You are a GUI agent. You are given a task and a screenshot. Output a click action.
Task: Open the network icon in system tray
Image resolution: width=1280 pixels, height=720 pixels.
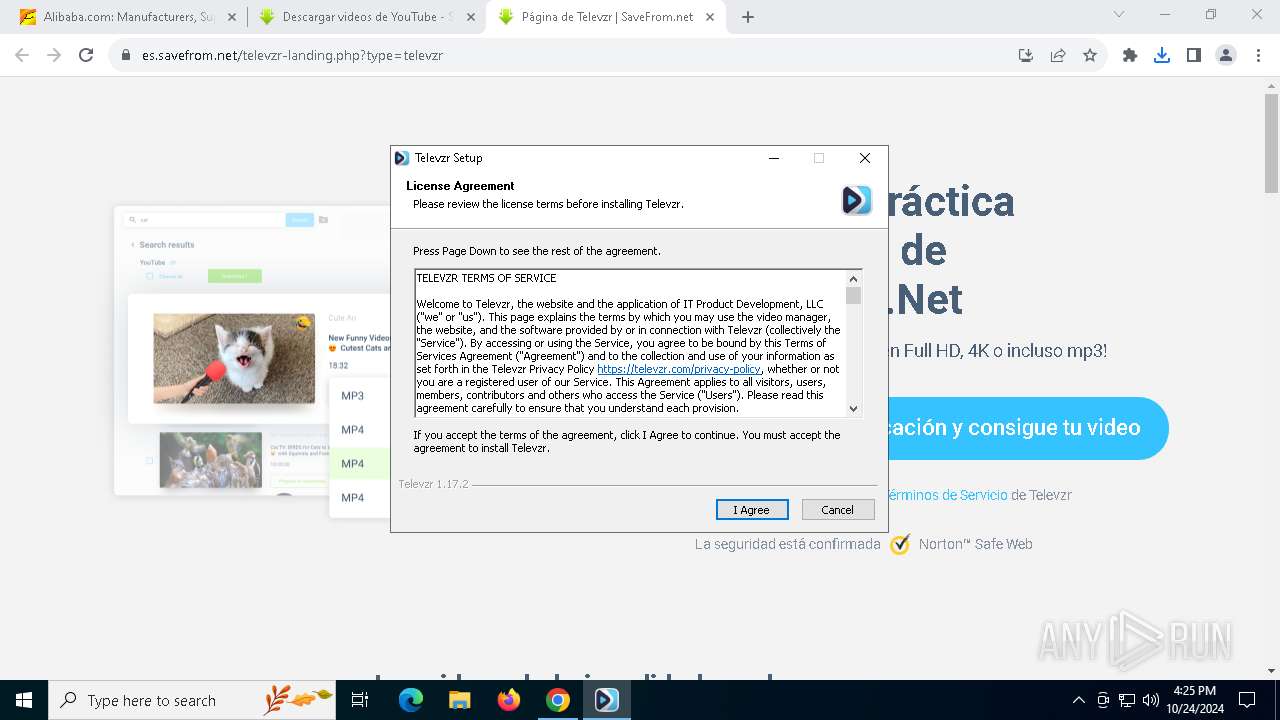click(x=1127, y=700)
